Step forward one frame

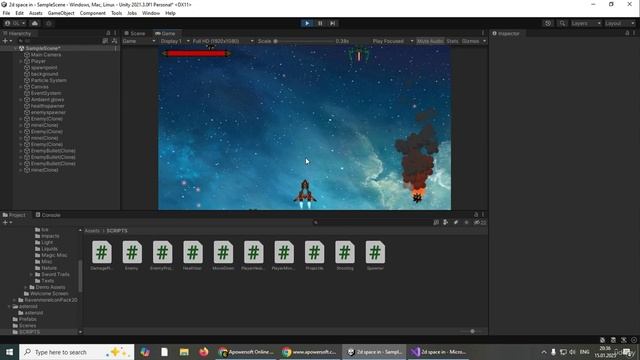click(x=333, y=23)
